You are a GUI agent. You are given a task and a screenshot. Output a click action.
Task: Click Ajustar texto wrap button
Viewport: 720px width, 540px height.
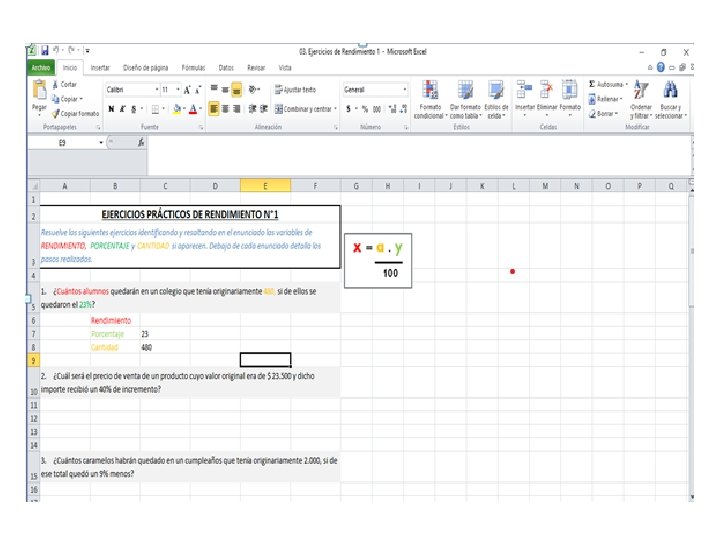[x=295, y=90]
